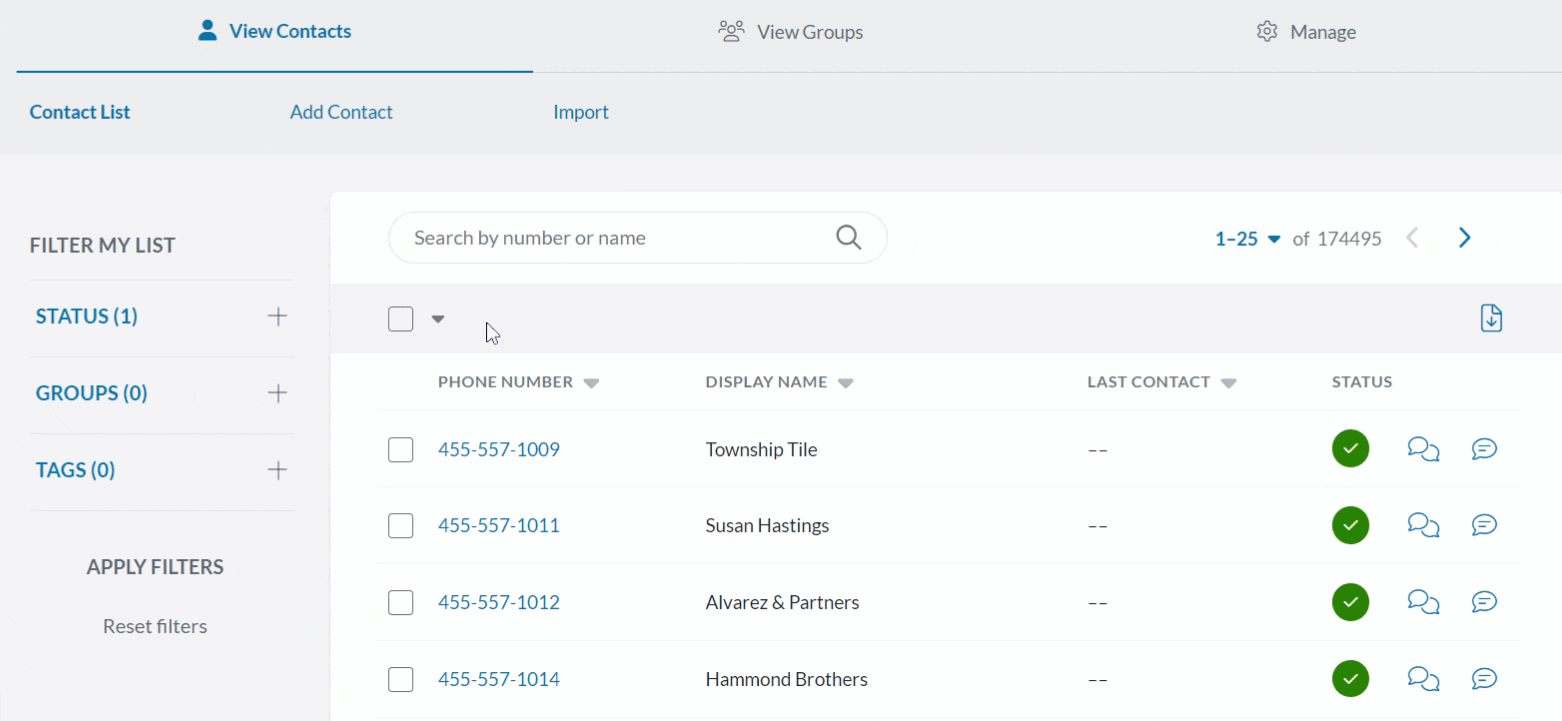This screenshot has height=721, width=1562.
Task: Click send message icon for Susan Hastings
Action: [1484, 525]
